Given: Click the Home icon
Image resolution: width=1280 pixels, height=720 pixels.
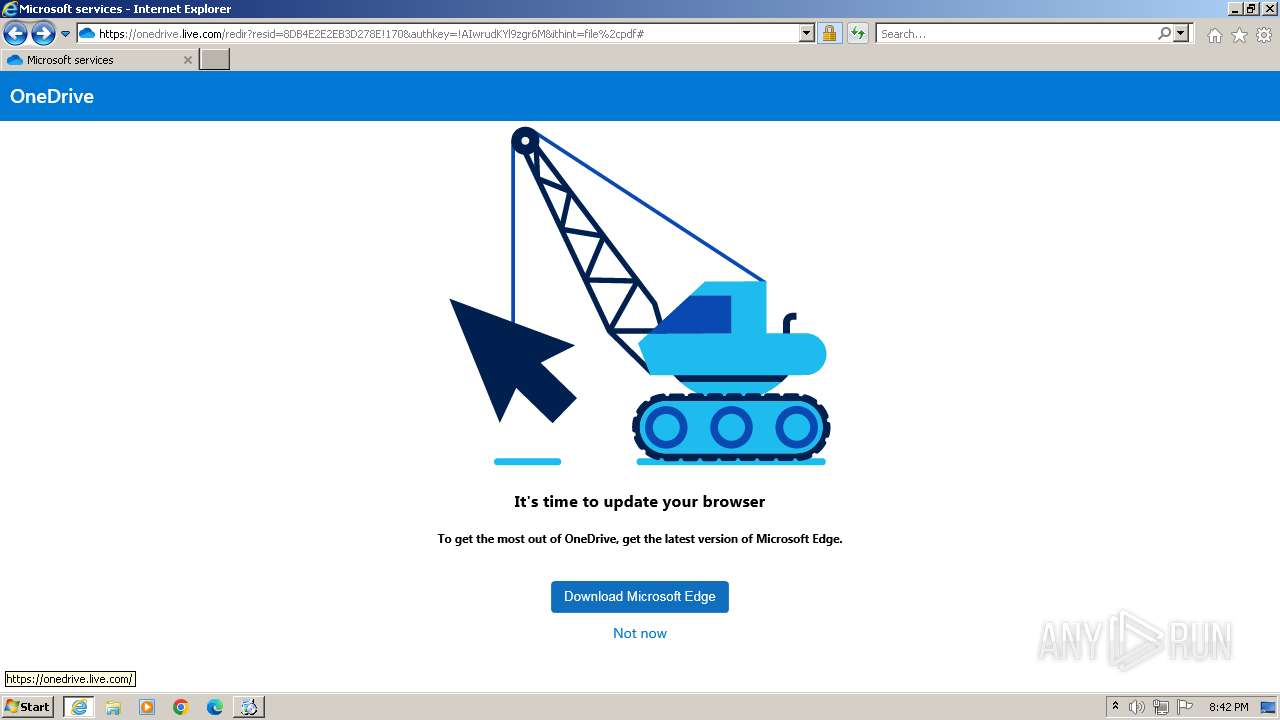Looking at the screenshot, I should [x=1214, y=35].
